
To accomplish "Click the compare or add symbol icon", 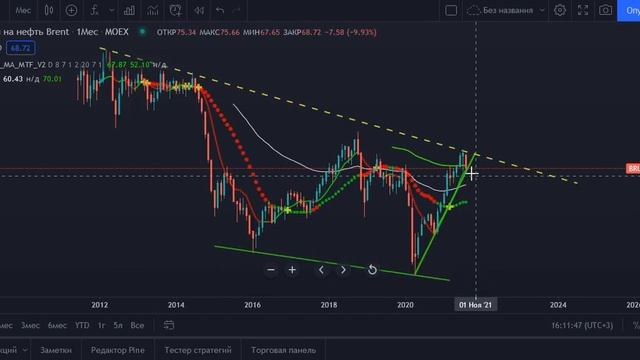I will (71, 10).
